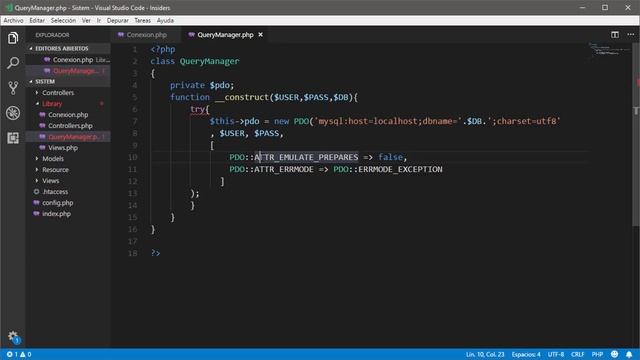This screenshot has height=360, width=640.
Task: Show errors and warnings from status bar
Action: (19, 354)
